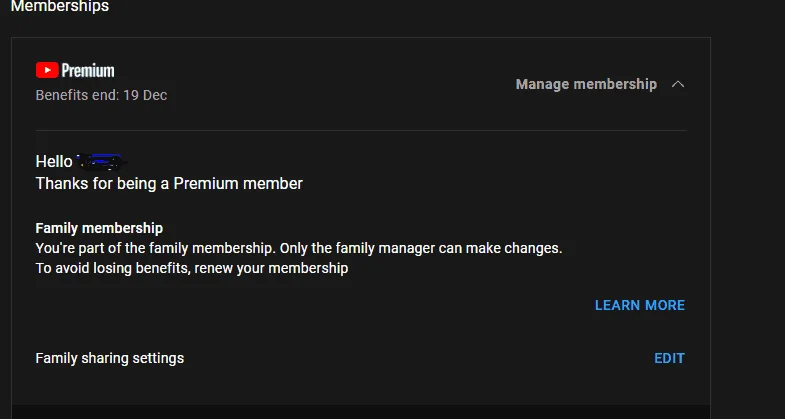Click the horizontal divider under the Premium header

click(361, 131)
